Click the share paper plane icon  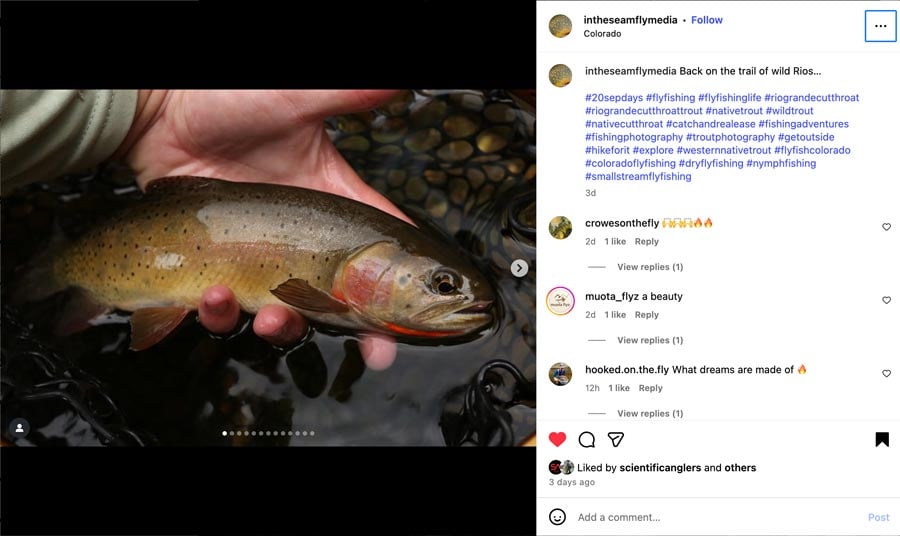(x=616, y=439)
